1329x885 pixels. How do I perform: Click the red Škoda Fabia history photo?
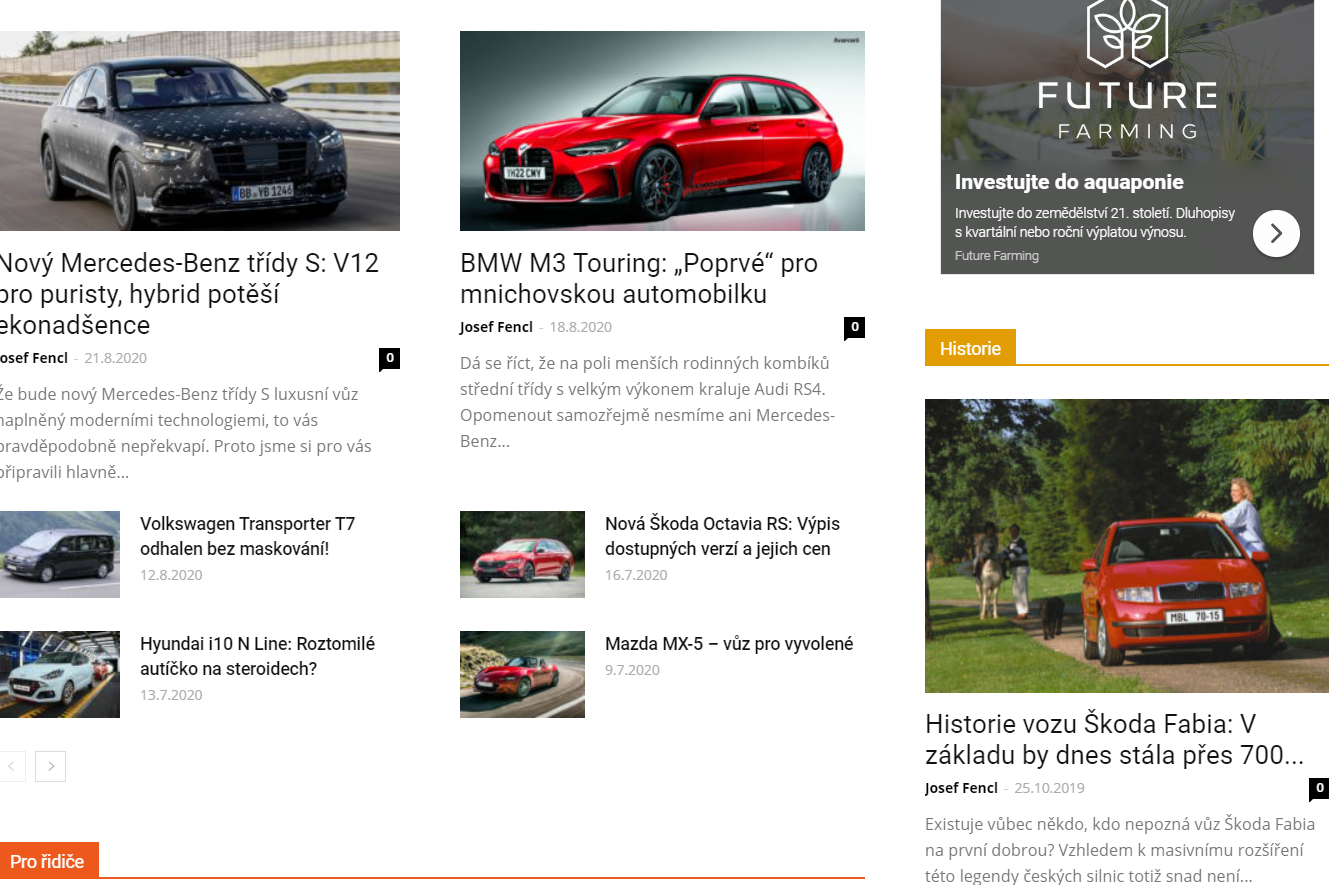(1127, 546)
